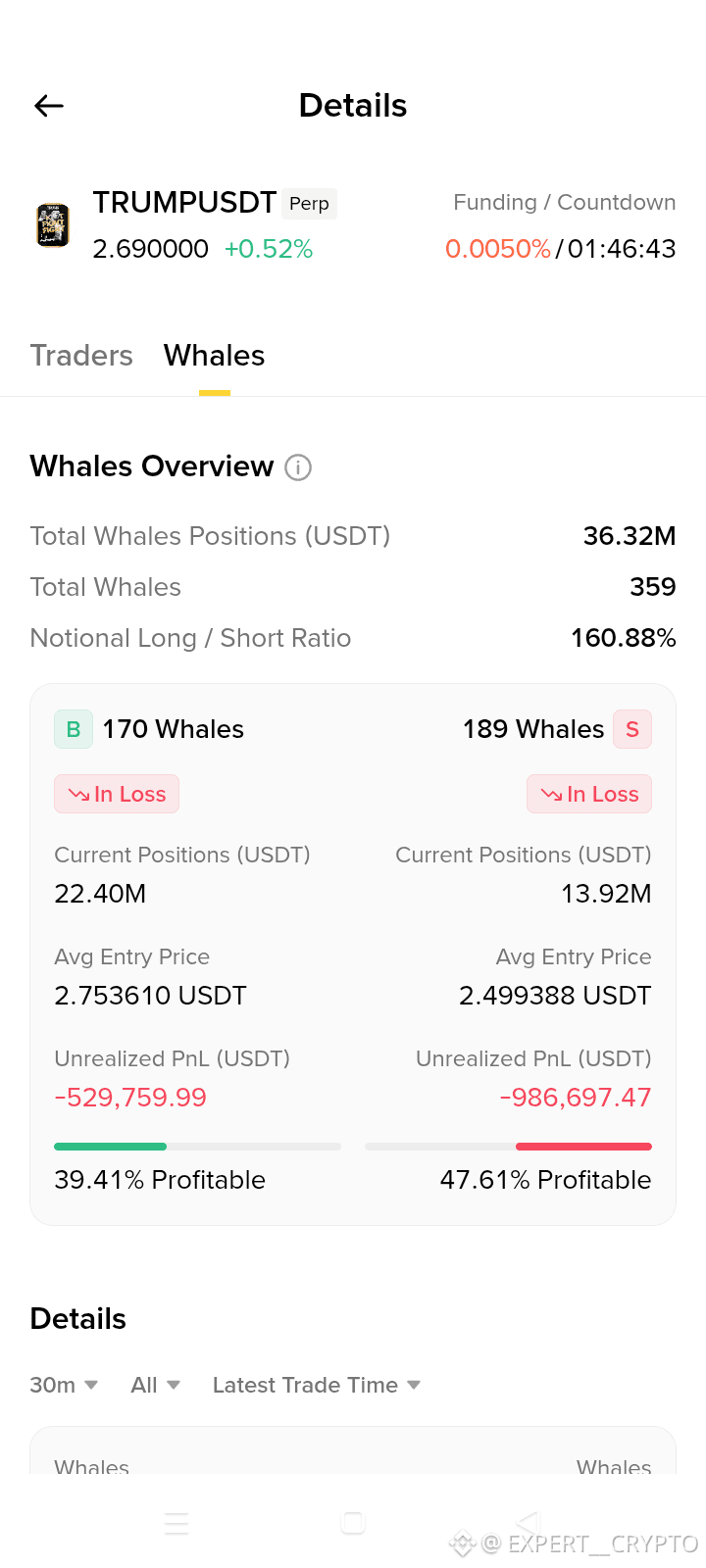706x1568 pixels.
Task: Open the Latest Trade Time sort dropdown
Action: click(x=317, y=1385)
